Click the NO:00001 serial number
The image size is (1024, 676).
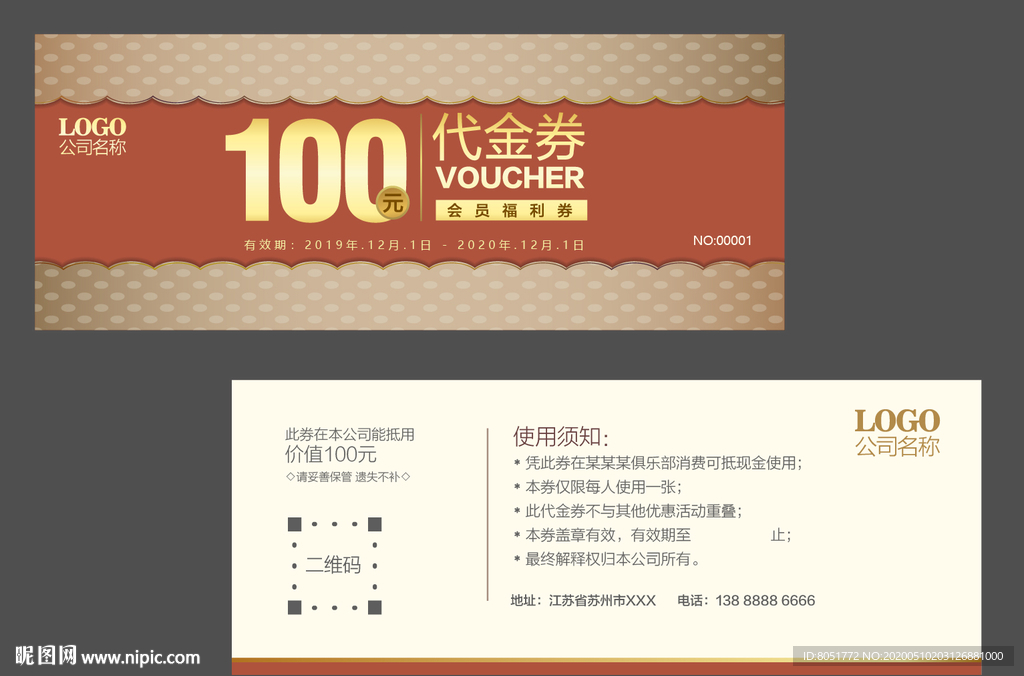(722, 240)
